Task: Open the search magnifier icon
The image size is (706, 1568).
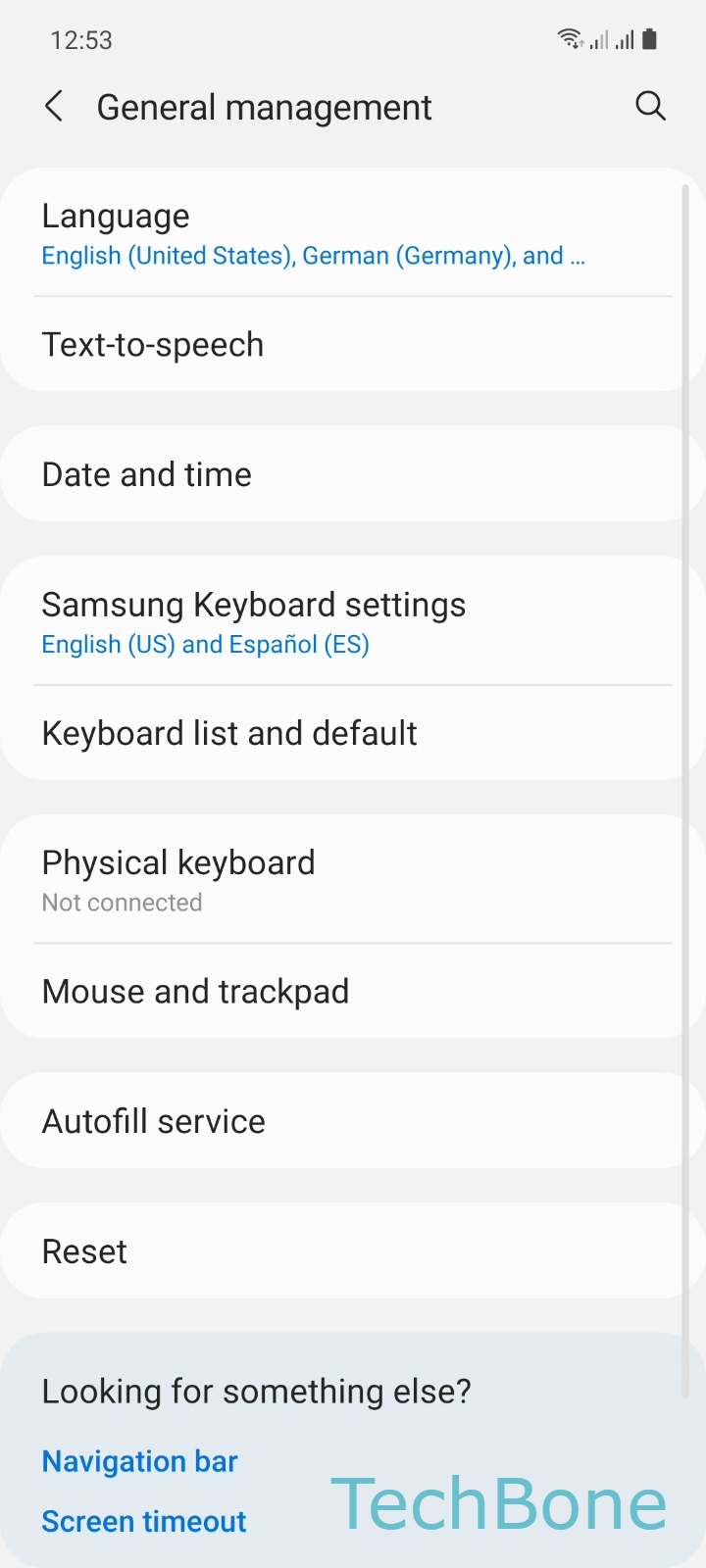Action: (650, 106)
